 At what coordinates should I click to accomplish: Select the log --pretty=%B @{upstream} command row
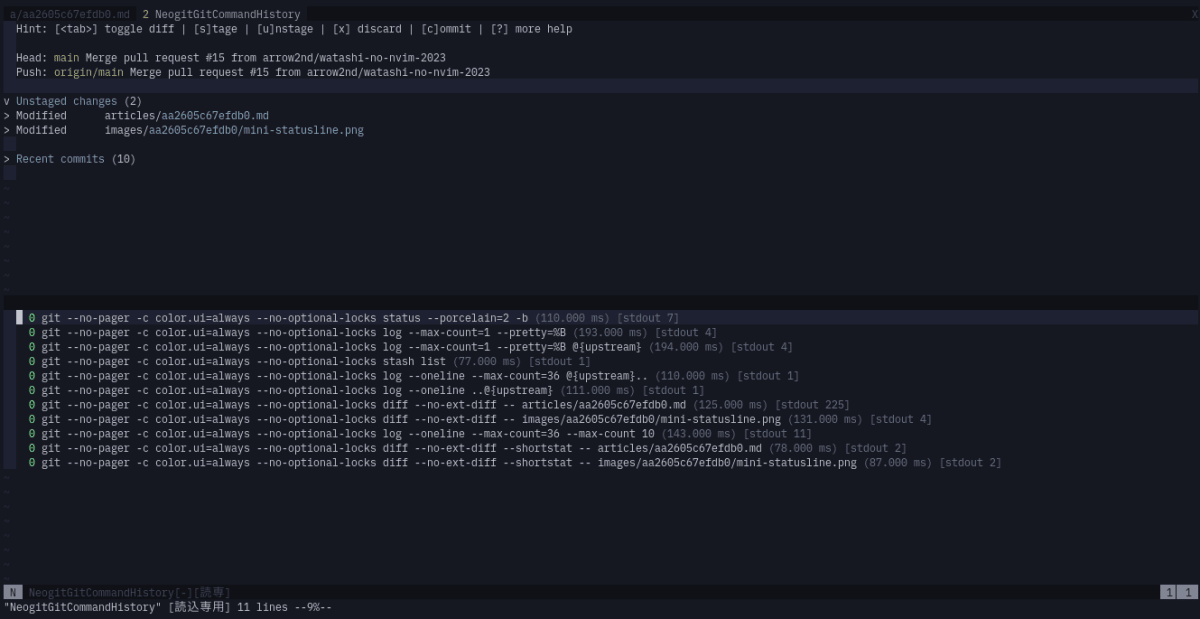coord(411,347)
